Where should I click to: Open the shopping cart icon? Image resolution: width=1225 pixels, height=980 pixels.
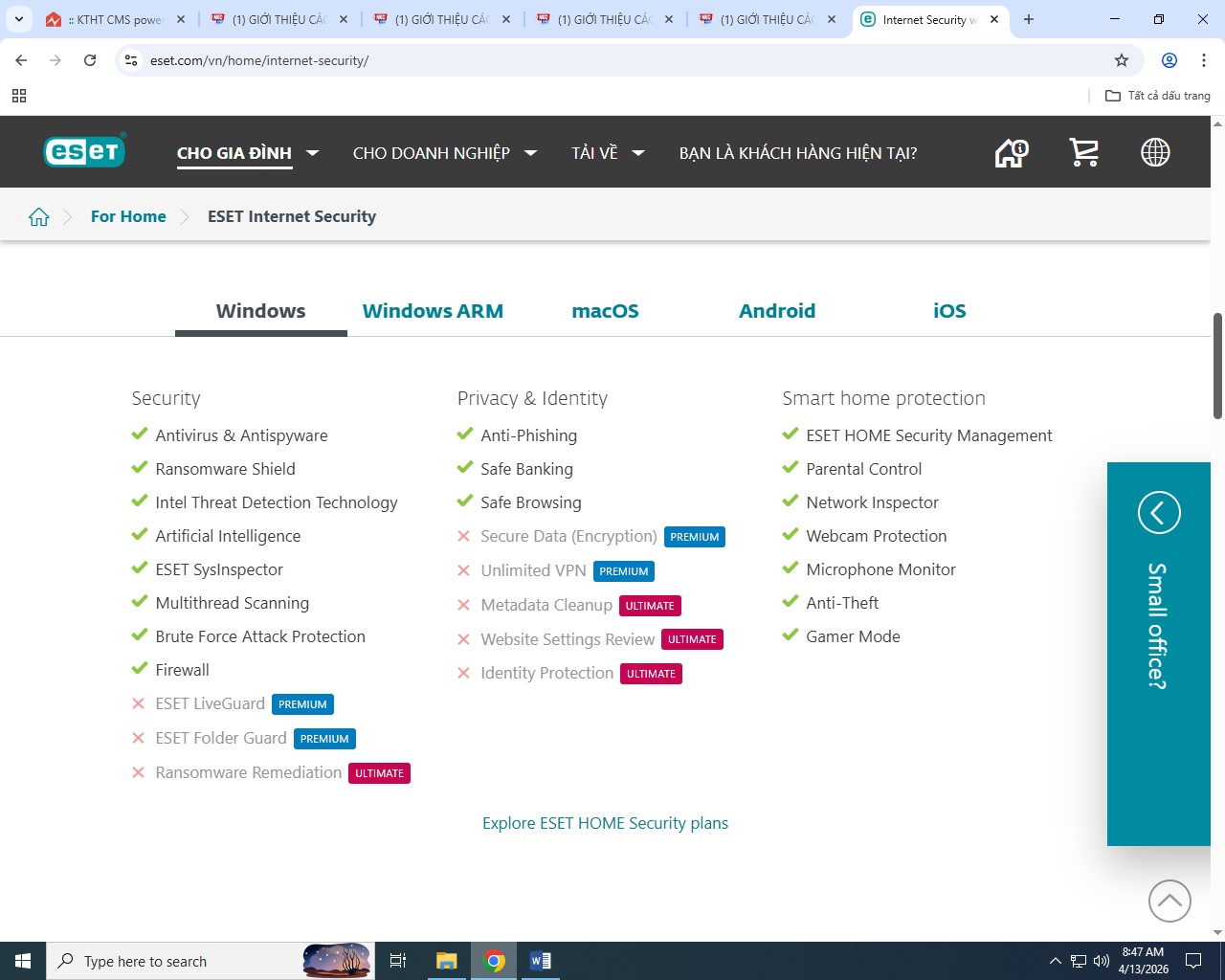(x=1083, y=152)
